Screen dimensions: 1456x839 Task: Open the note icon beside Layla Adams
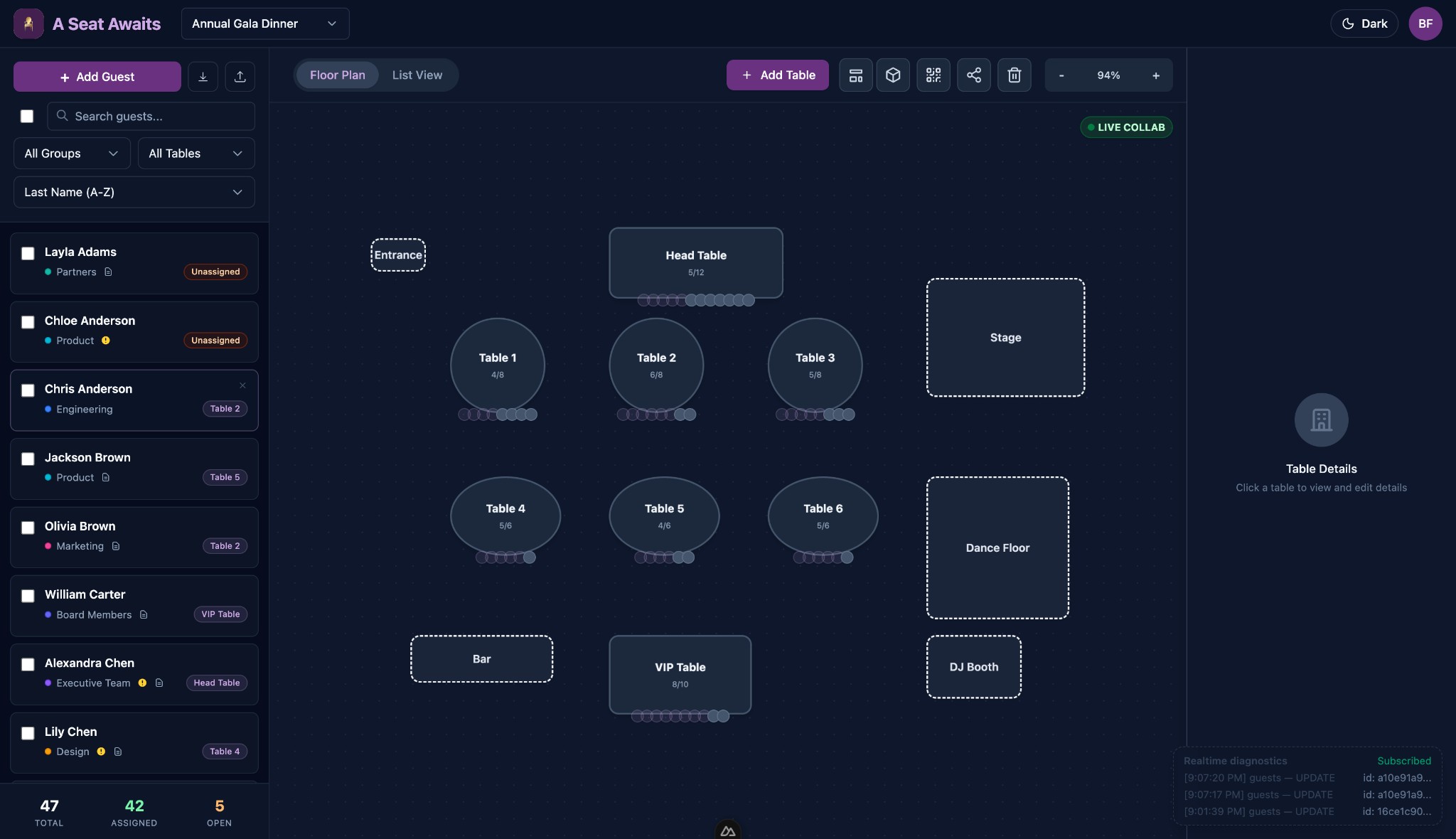coord(109,272)
